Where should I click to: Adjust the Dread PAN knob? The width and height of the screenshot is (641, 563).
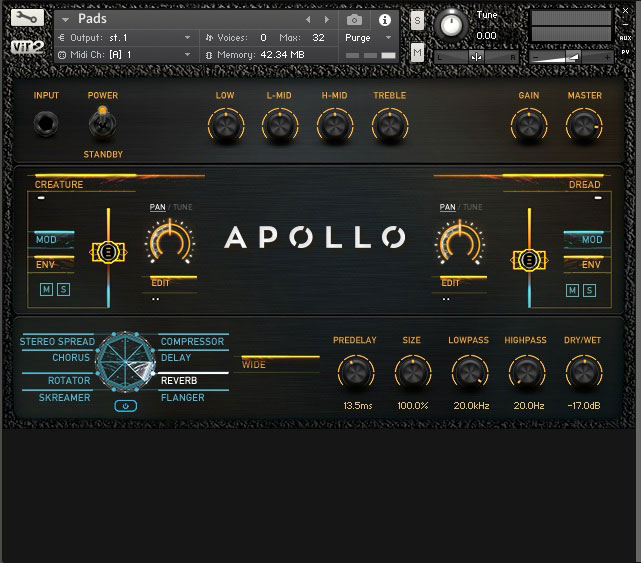coord(460,242)
